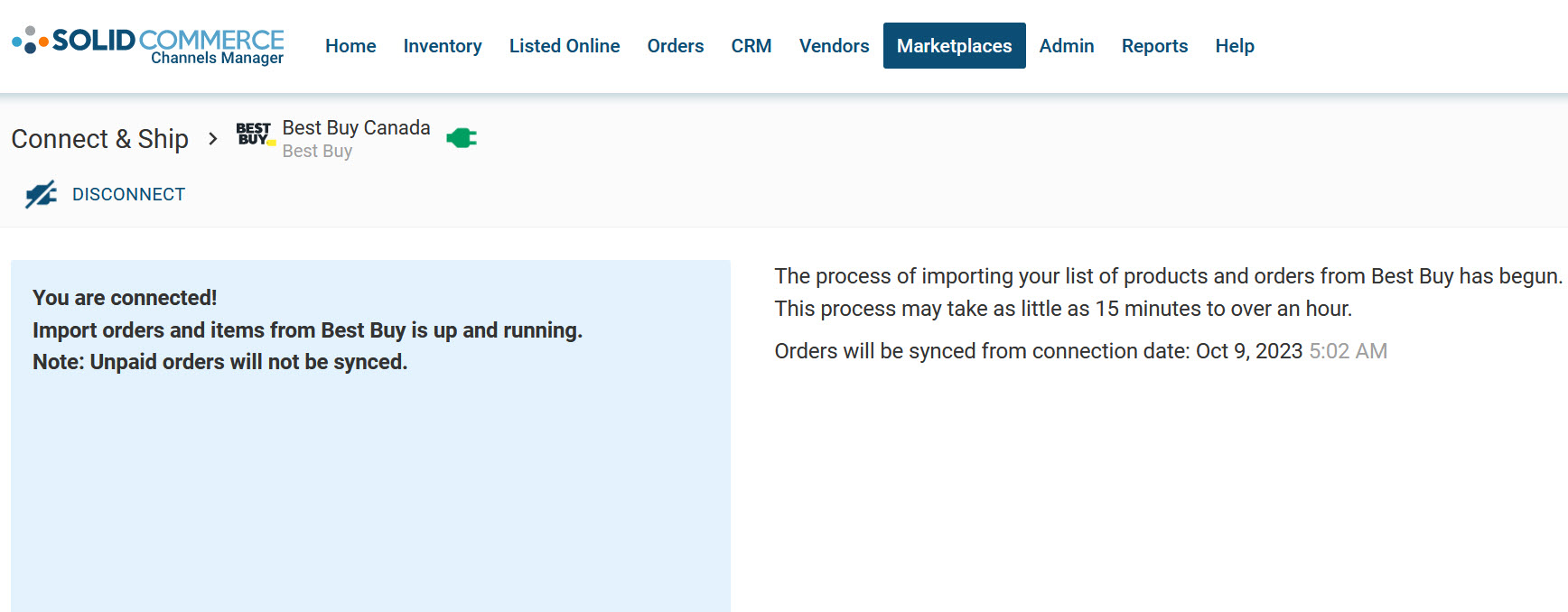
Task: Open the CRM menu
Action: (751, 46)
